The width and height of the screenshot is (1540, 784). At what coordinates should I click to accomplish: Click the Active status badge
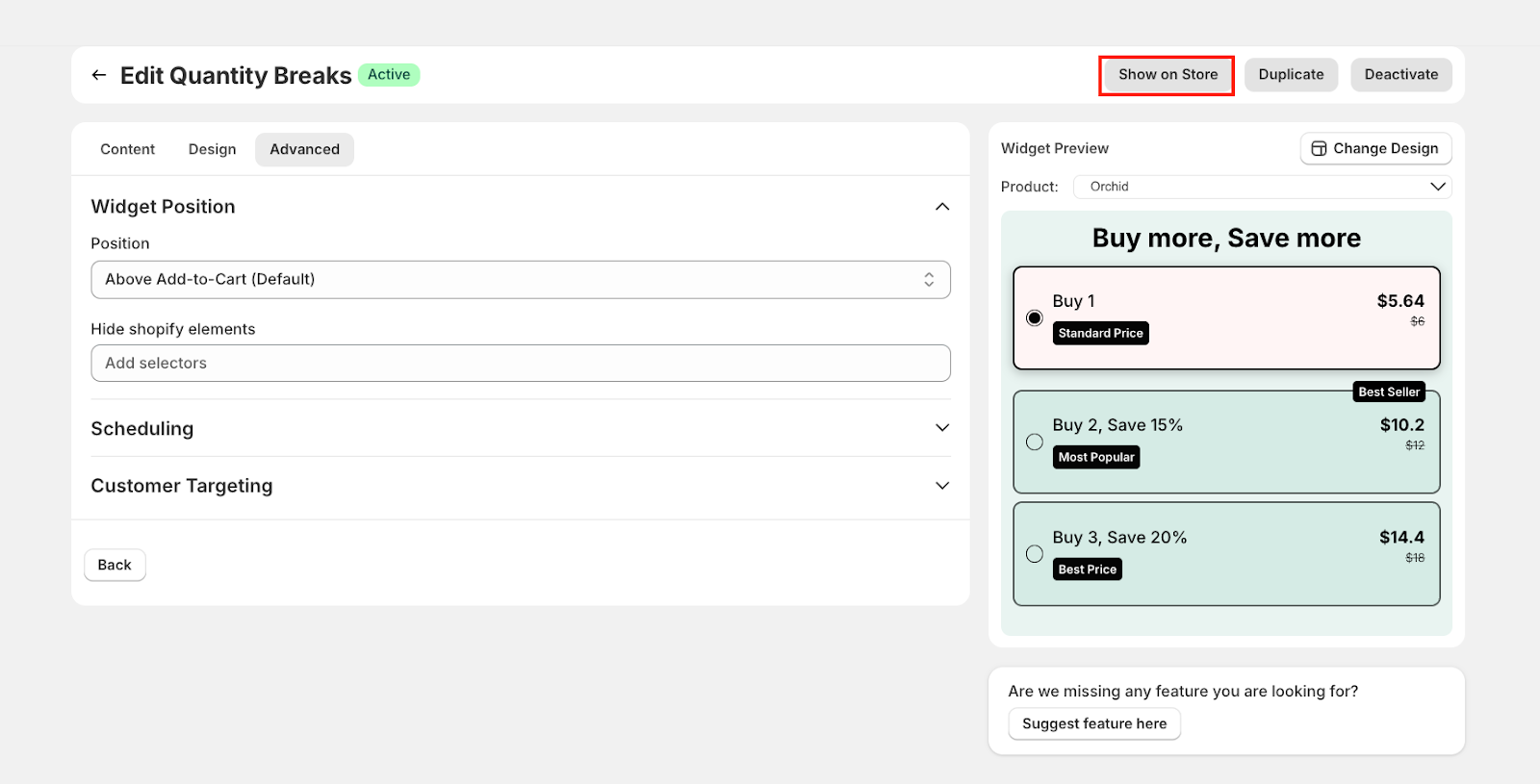(389, 75)
